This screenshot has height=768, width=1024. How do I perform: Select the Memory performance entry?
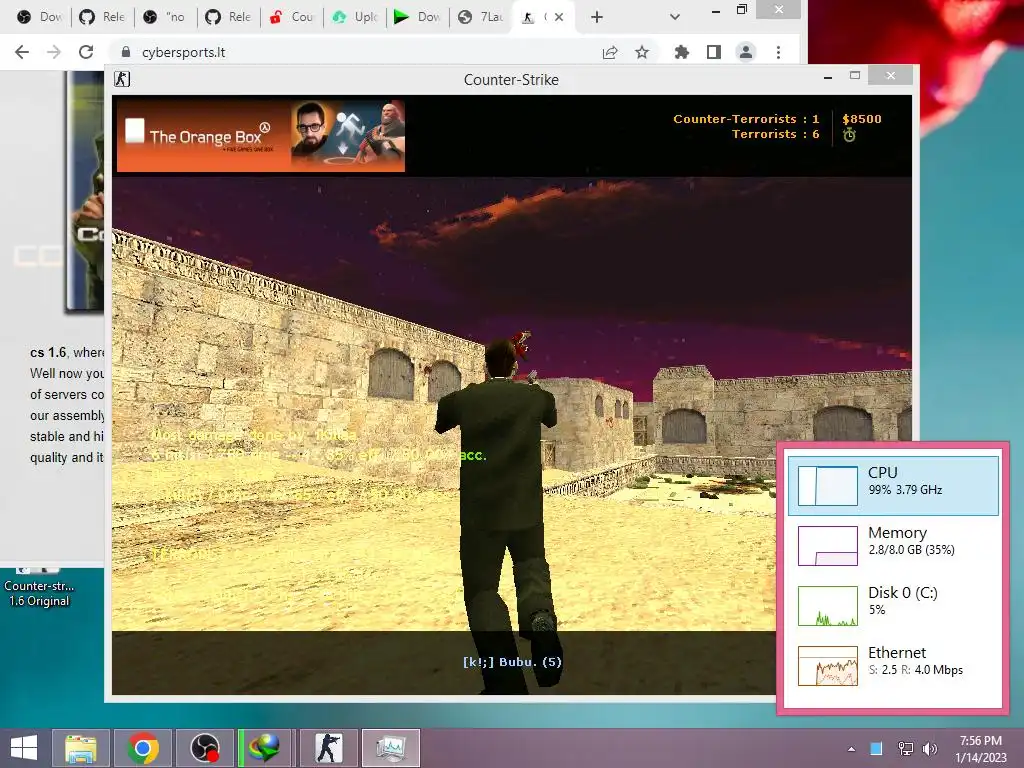(893, 545)
